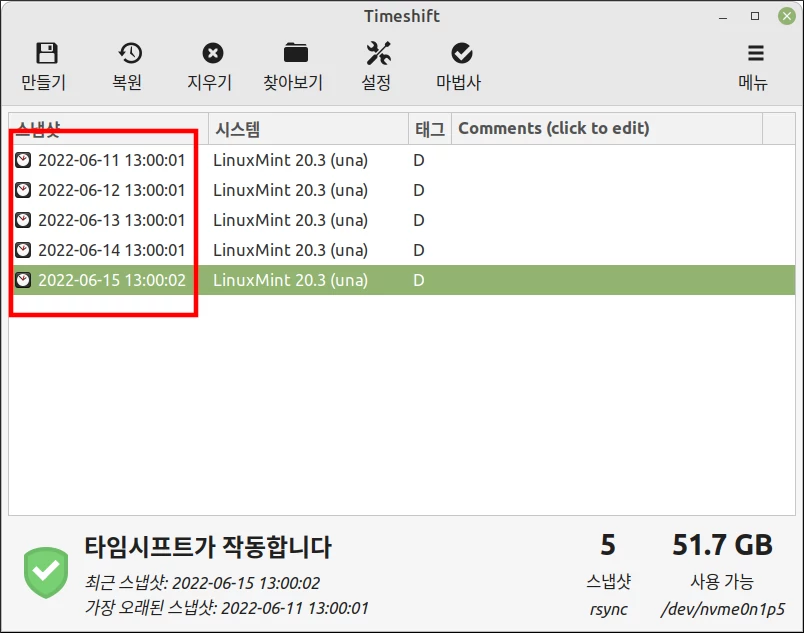
Task: Edit comment cell of 2022-06-11 snapshot
Action: click(x=607, y=160)
